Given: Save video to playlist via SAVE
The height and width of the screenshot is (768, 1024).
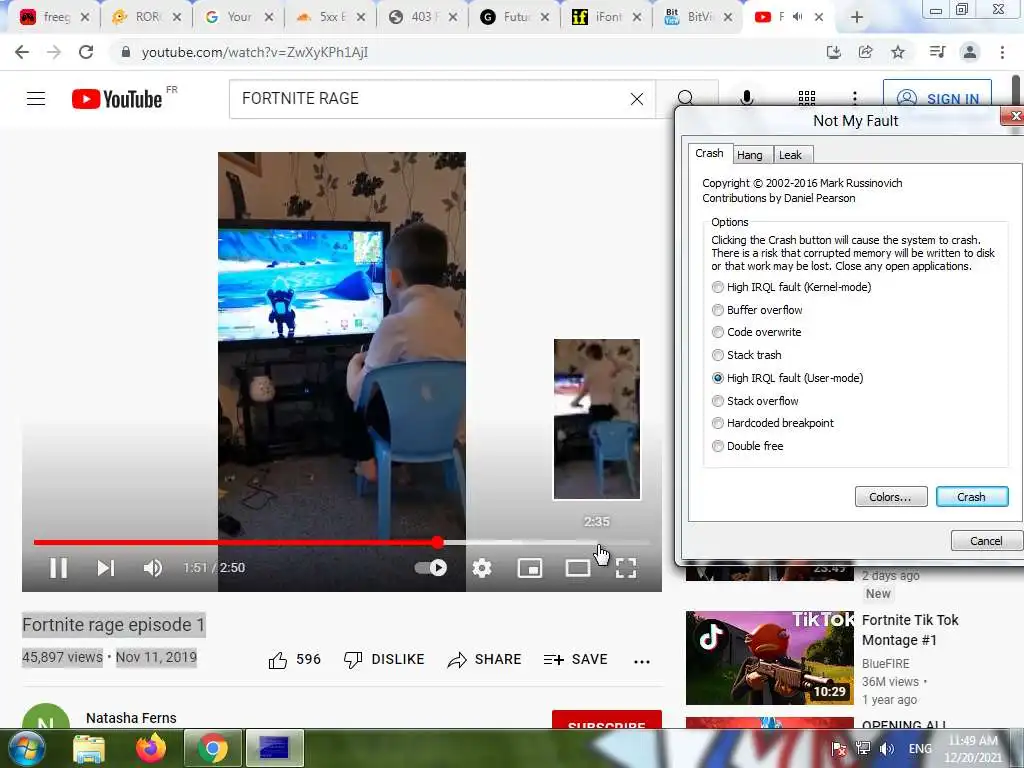Looking at the screenshot, I should coord(575,660).
